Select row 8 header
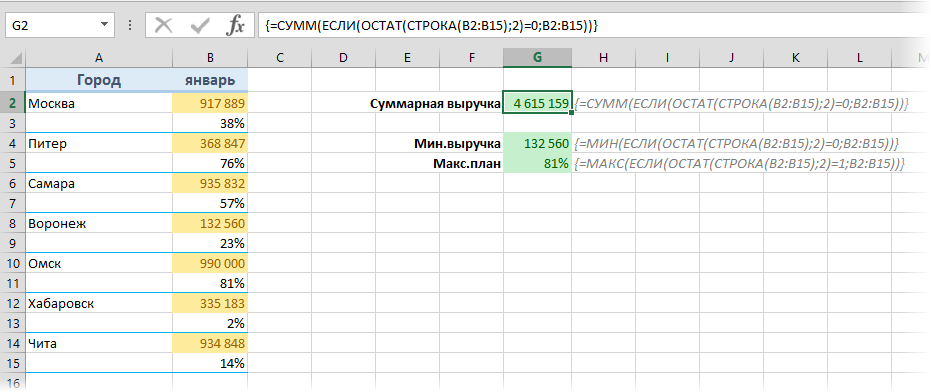 [13, 223]
